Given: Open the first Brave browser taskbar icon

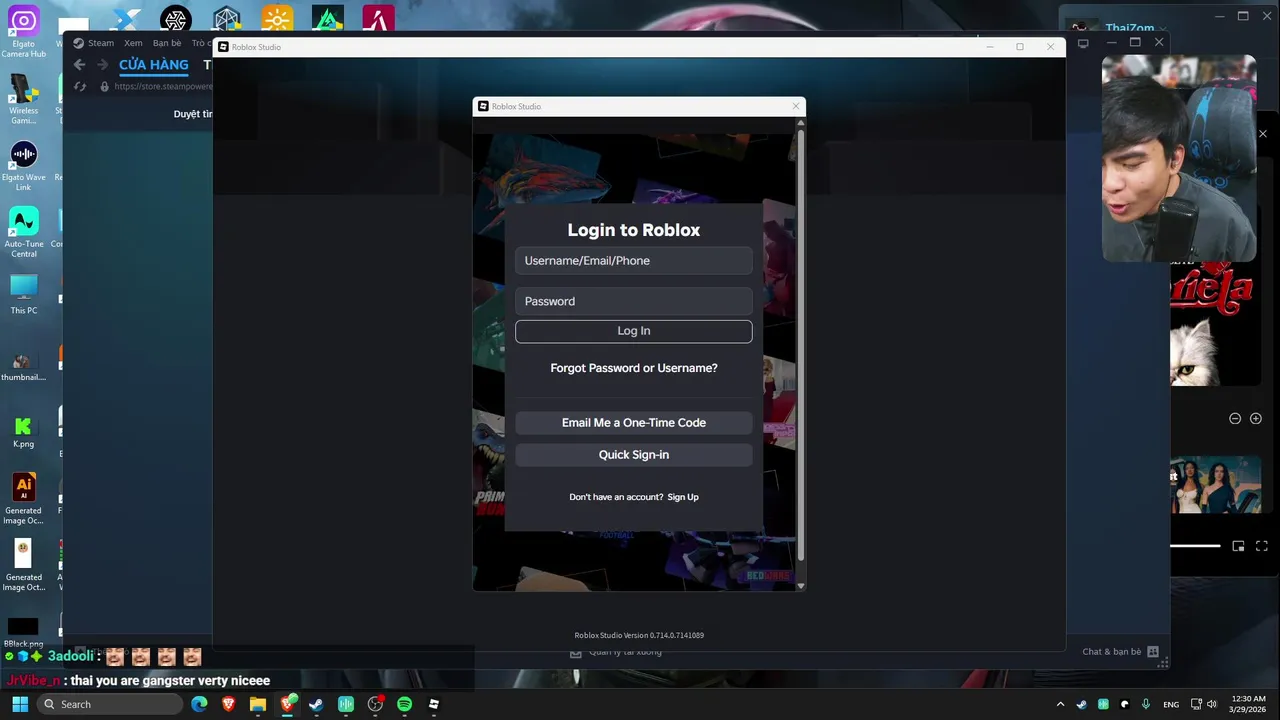Looking at the screenshot, I should pyautogui.click(x=229, y=704).
